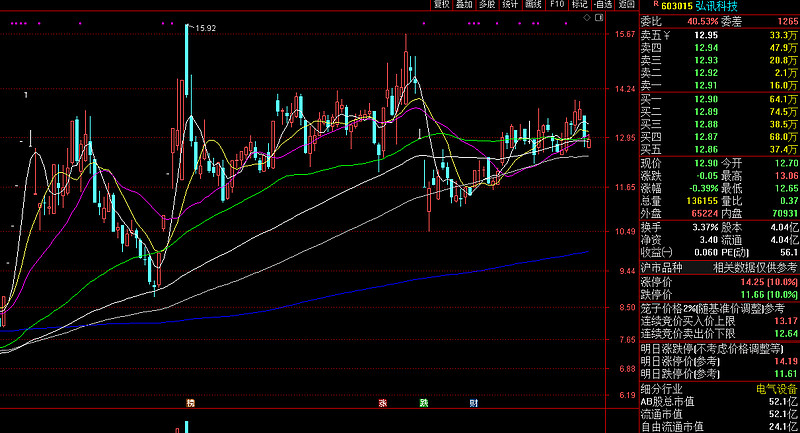The height and width of the screenshot is (433, 800).
Task: Click the 复权 toolbar button
Action: point(441,5)
